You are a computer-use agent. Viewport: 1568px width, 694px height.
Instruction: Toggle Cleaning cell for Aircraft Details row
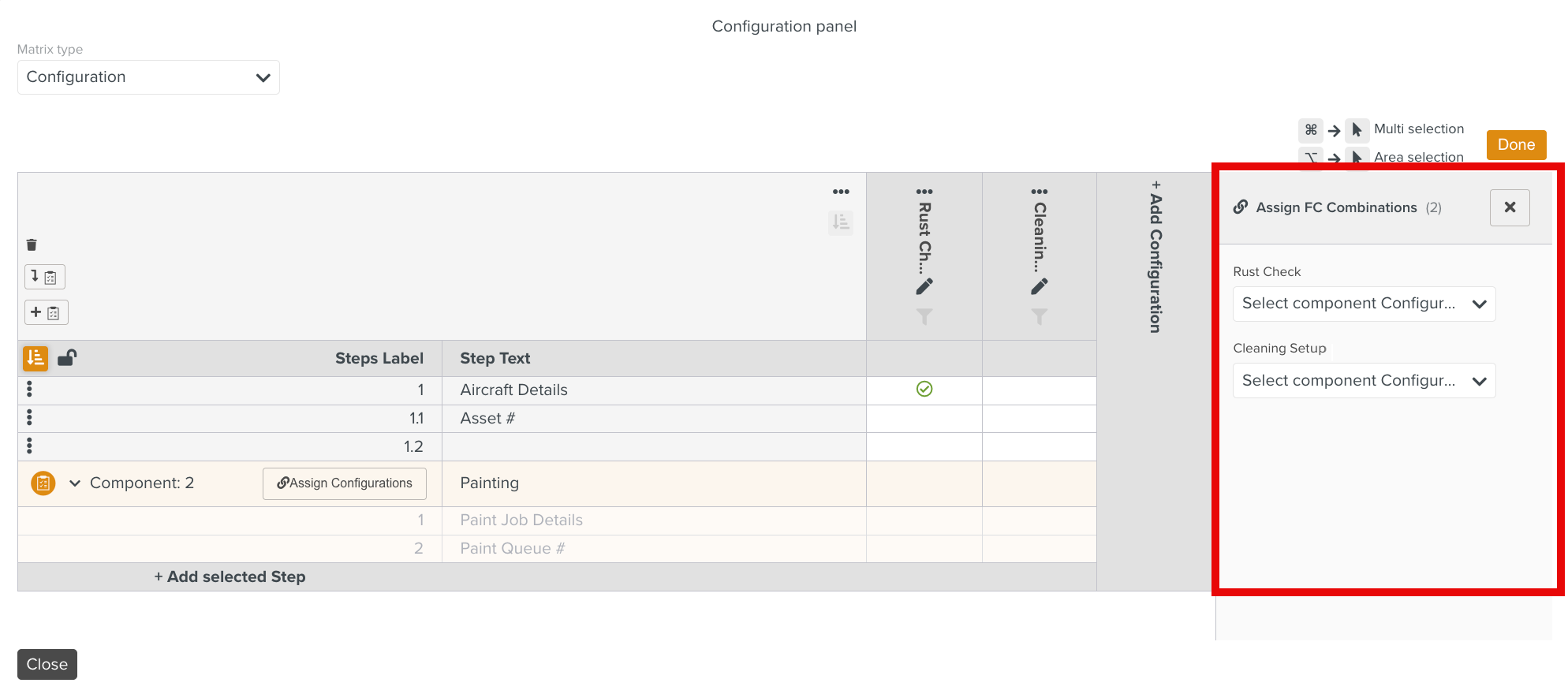tap(1040, 390)
